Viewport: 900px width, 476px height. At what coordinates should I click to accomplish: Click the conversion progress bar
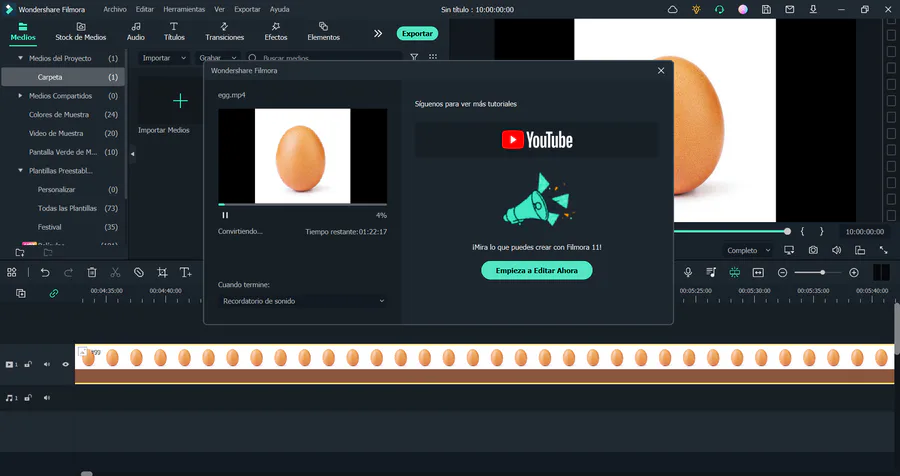(x=302, y=204)
